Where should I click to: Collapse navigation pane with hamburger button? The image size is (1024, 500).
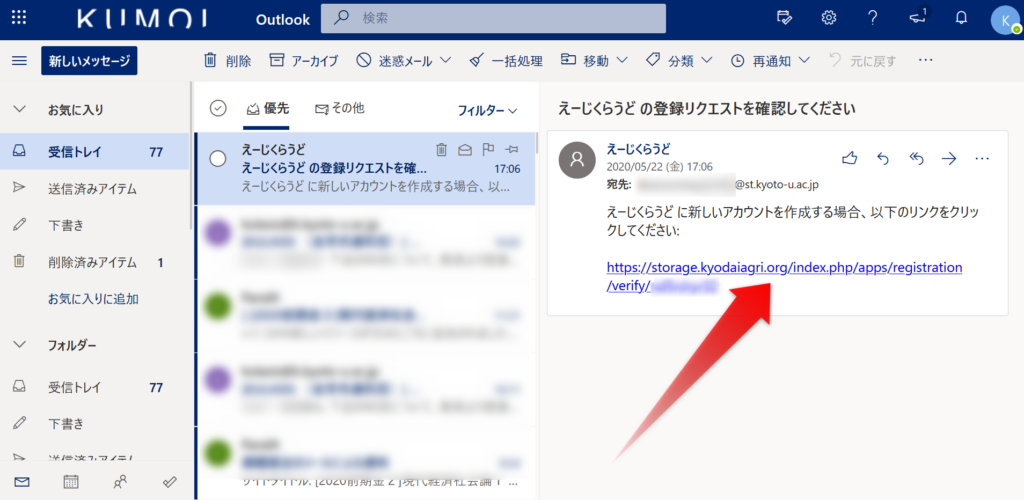click(x=18, y=61)
